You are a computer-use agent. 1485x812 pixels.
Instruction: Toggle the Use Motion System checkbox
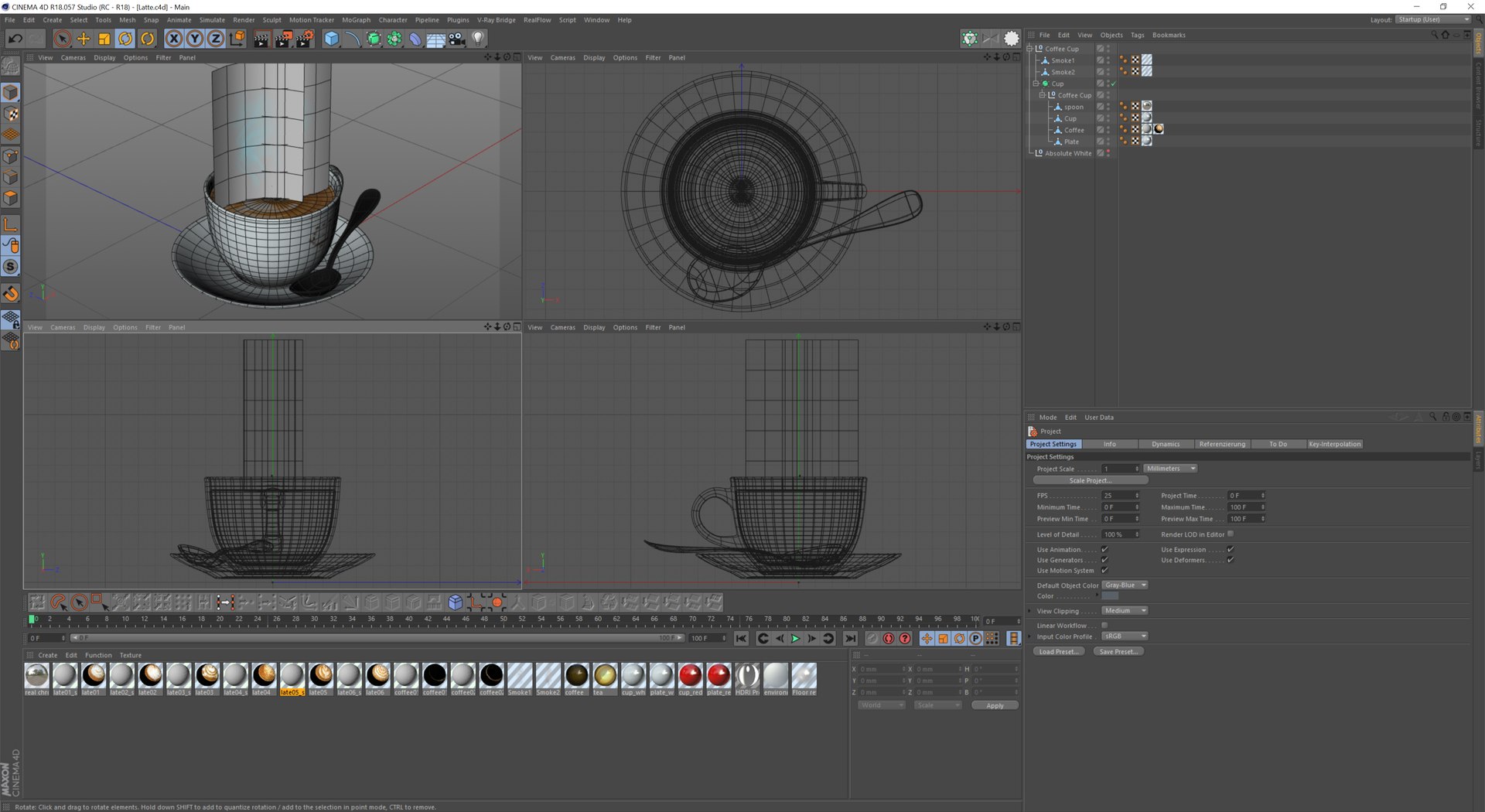(x=1104, y=571)
